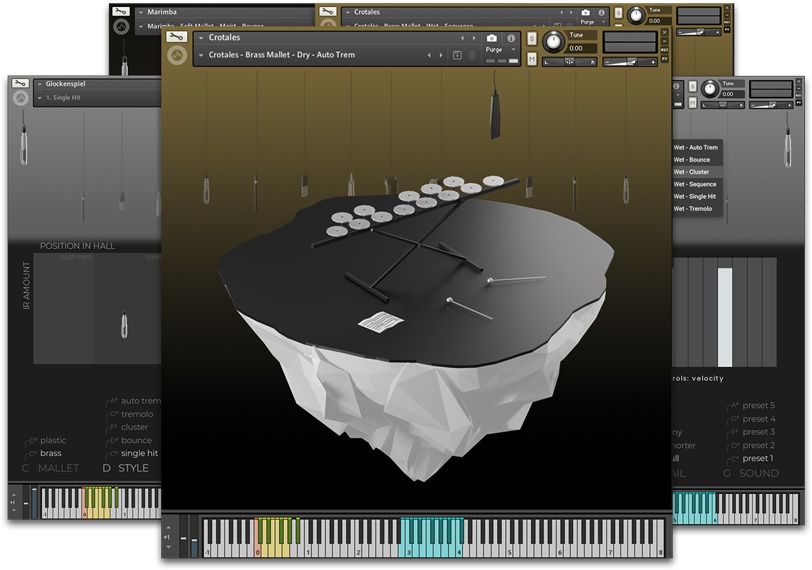Viewport: 812px width, 570px height.
Task: Click sheet music paper on the floating island
Action: (x=381, y=322)
